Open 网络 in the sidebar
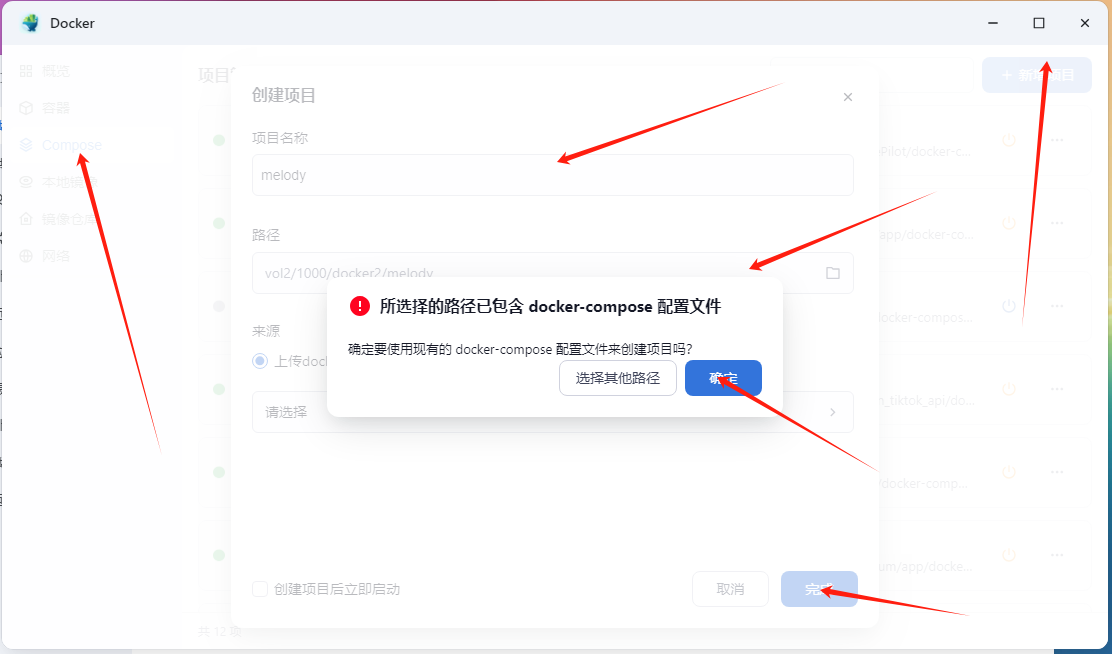The height and width of the screenshot is (654, 1112). (45, 255)
